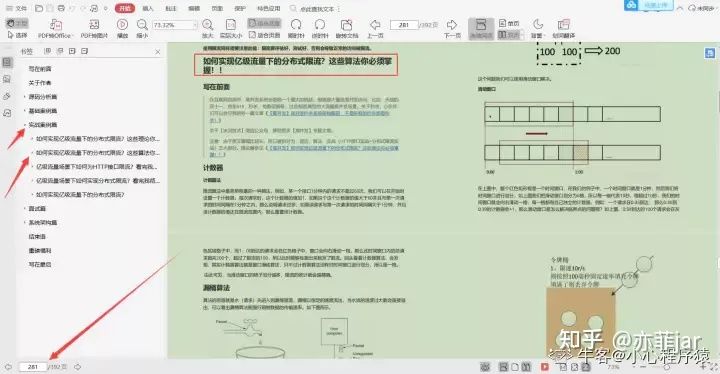Screen dimensions: 720x374
Task: Expand the 基础案例篇 bookmark node
Action: 24,111
